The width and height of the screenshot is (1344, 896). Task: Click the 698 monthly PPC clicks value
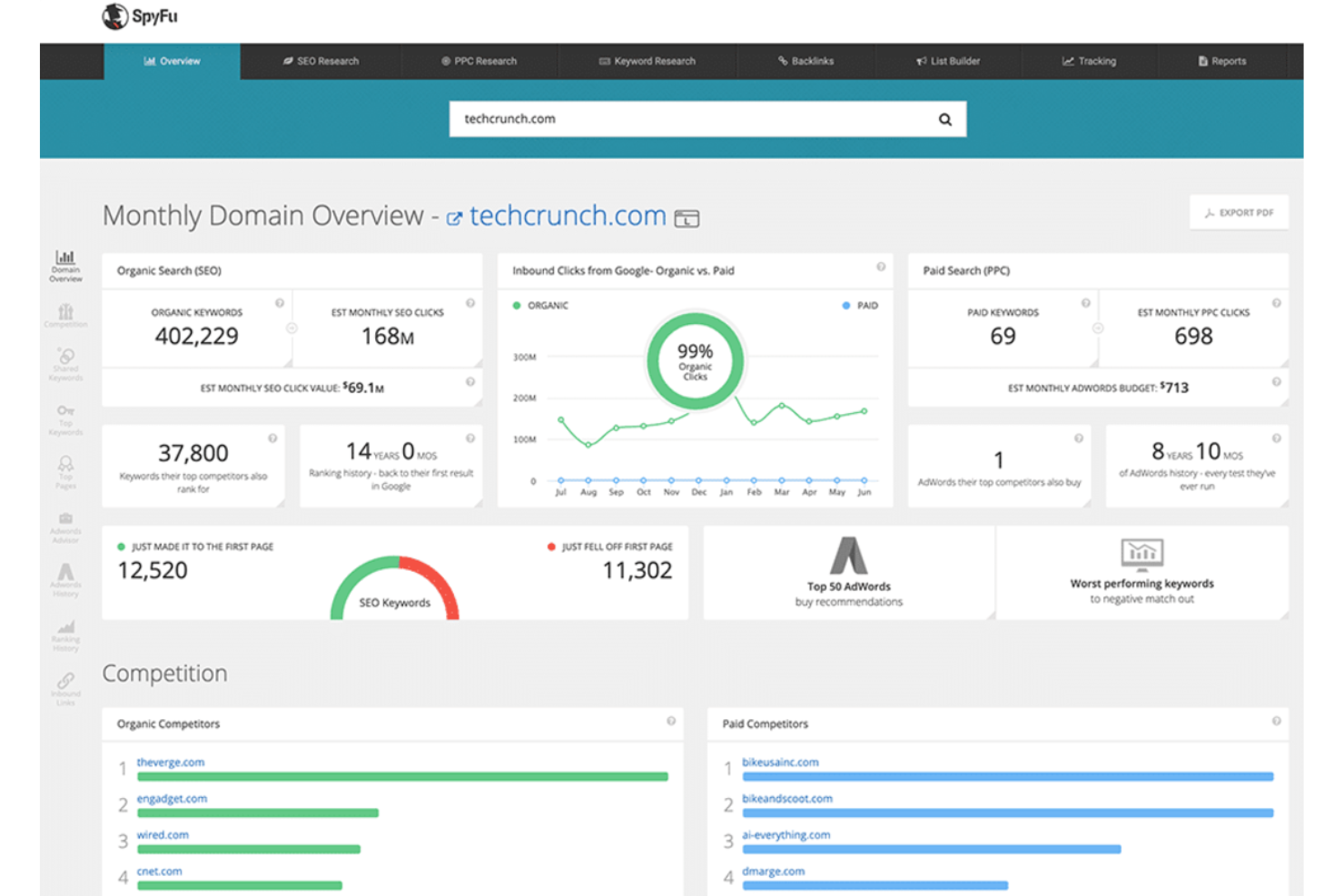(x=1194, y=337)
